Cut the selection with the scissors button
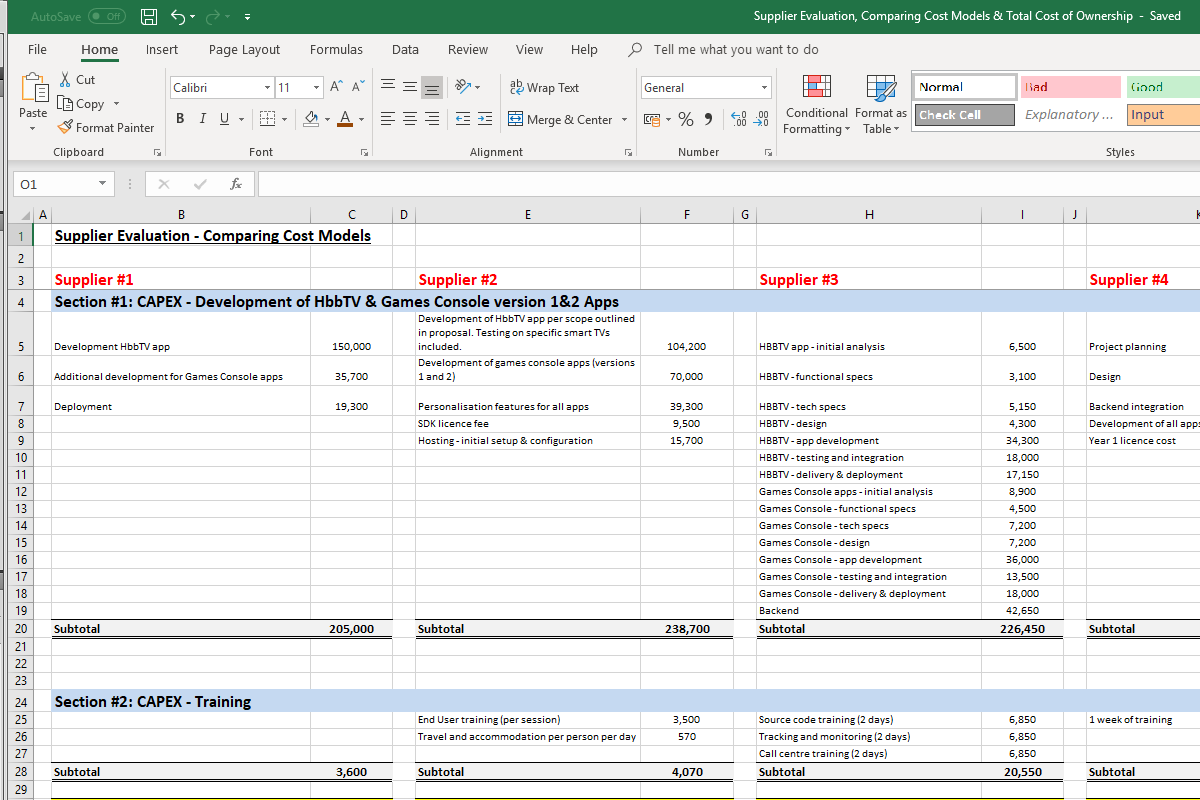Viewport: 1200px width, 800px height. [77, 80]
